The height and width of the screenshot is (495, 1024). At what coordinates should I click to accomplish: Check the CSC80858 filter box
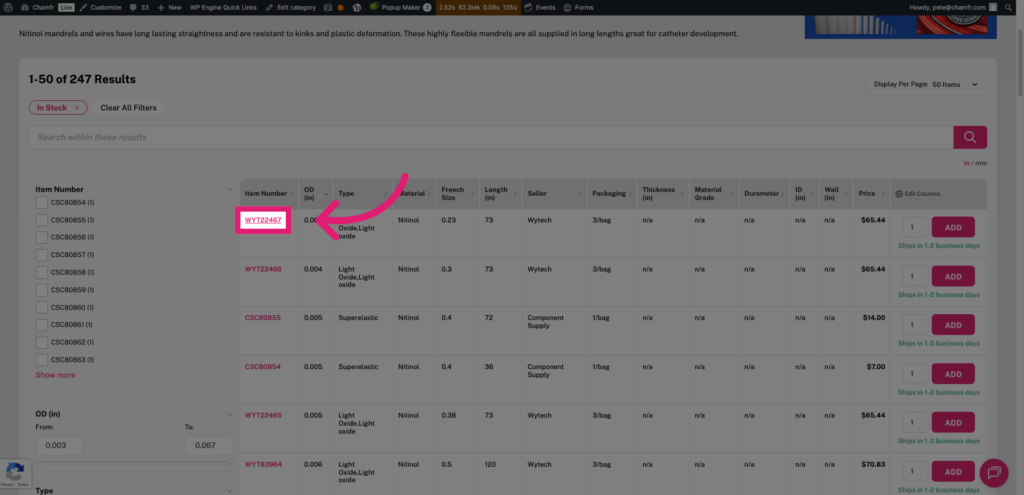[x=42, y=272]
